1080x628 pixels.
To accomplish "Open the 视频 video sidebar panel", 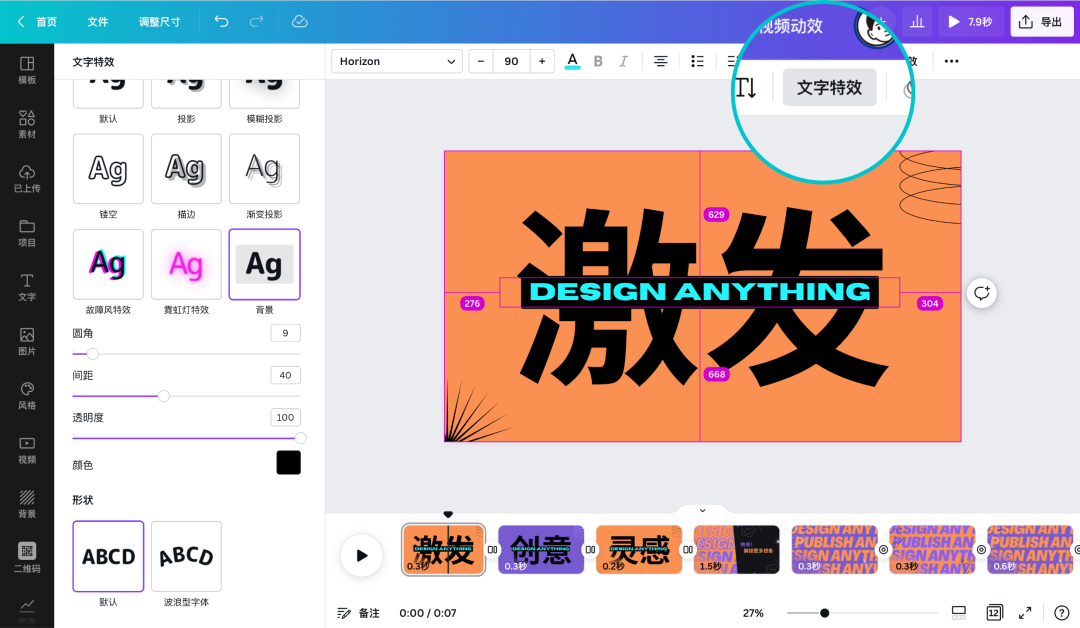I will click(x=27, y=450).
